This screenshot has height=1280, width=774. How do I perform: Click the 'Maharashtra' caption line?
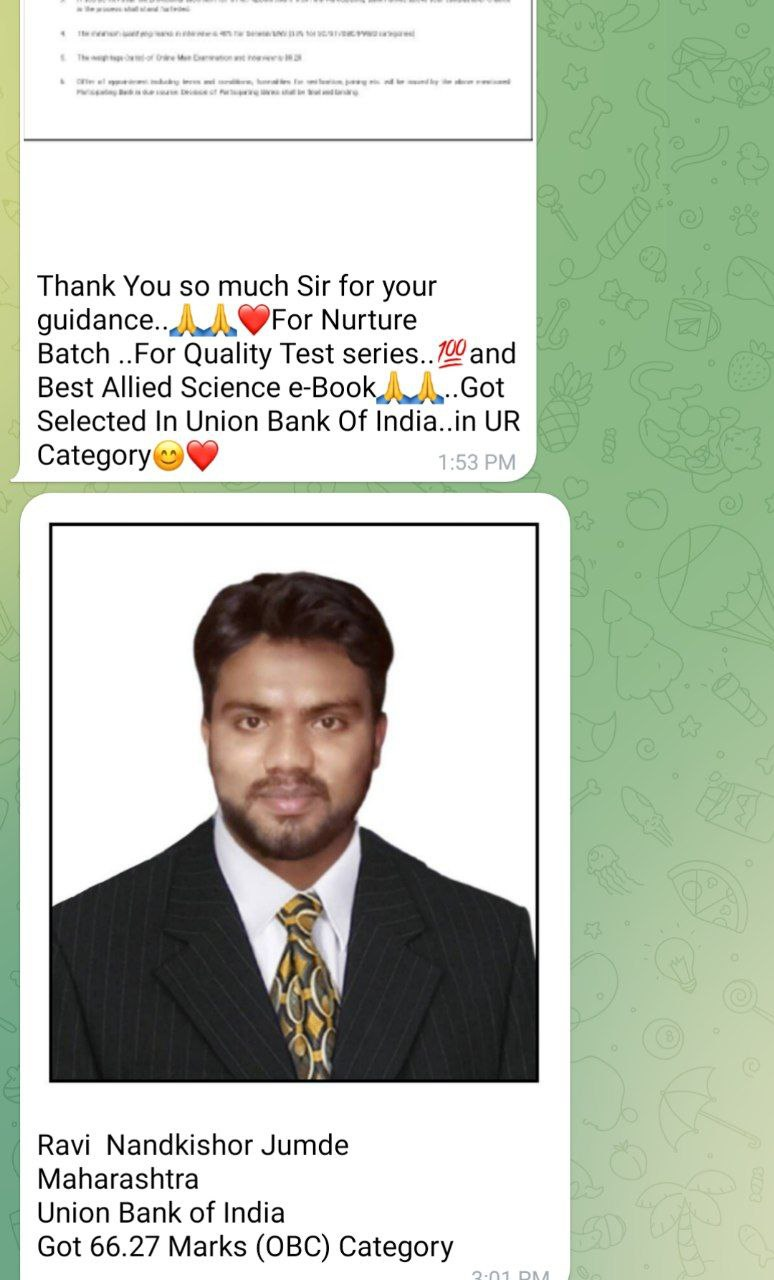(118, 1179)
